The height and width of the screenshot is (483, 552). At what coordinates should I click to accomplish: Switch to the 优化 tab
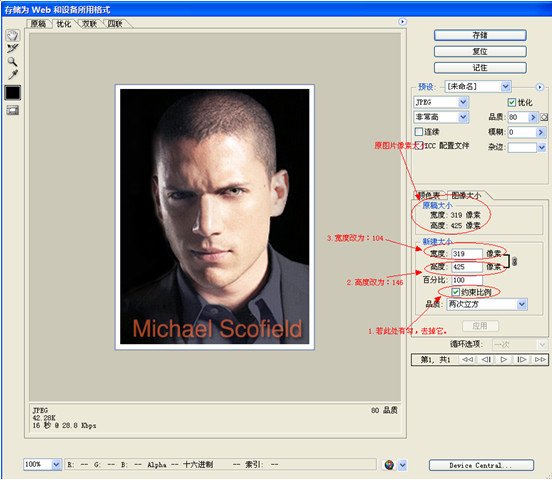click(x=64, y=24)
